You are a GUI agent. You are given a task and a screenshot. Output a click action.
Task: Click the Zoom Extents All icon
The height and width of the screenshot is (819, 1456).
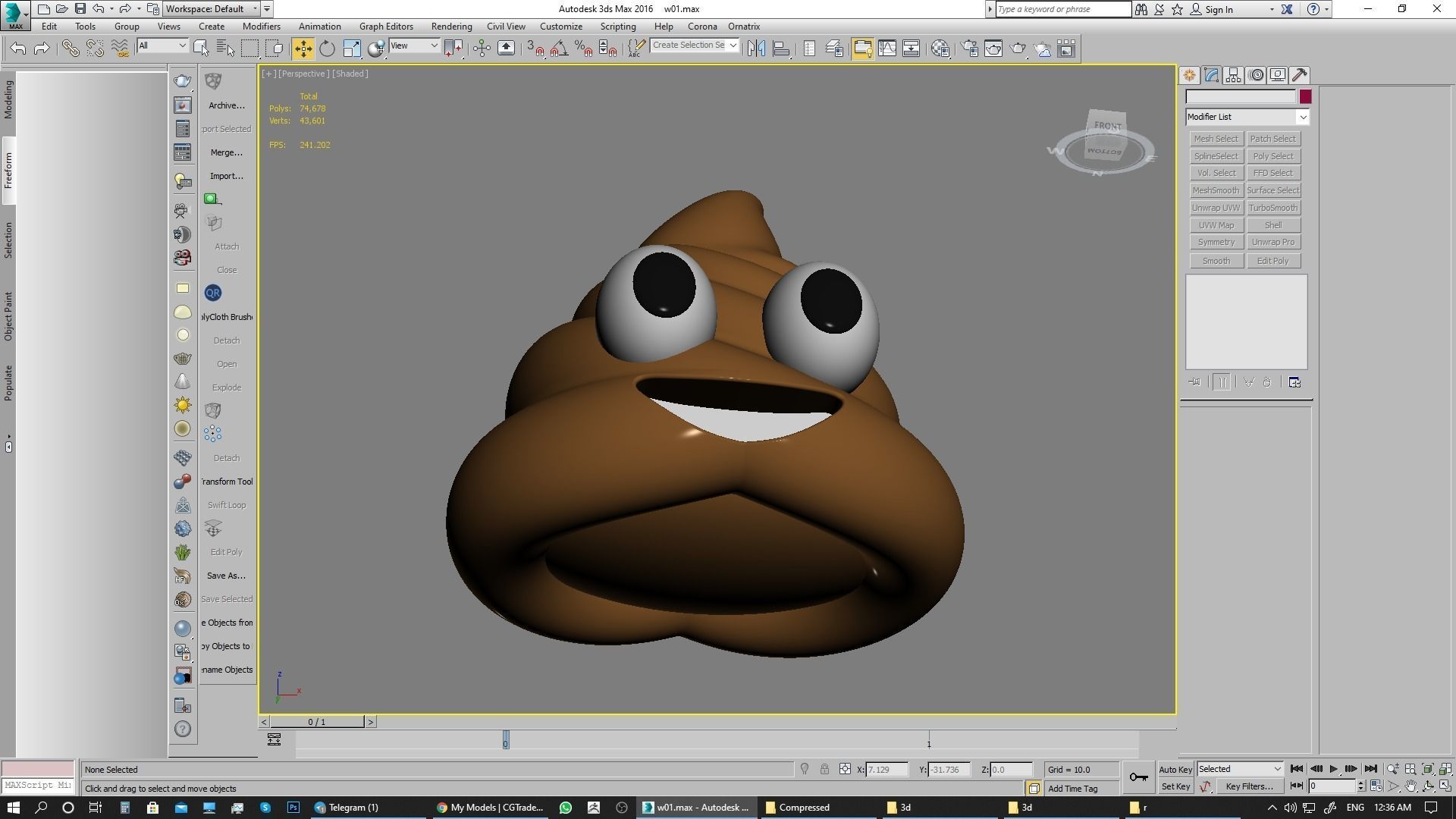coord(1445,769)
